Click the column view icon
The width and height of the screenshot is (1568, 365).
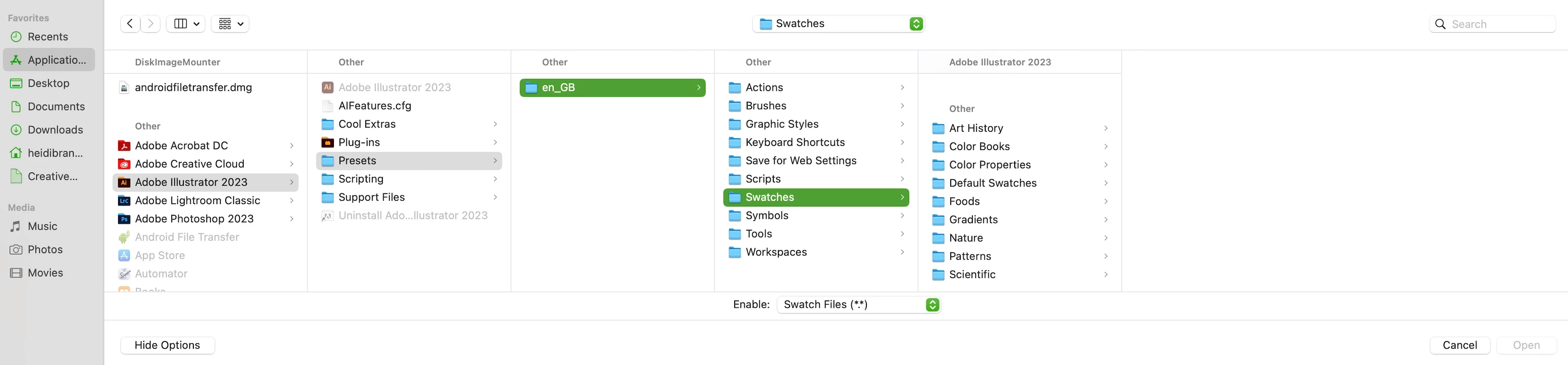(x=180, y=24)
